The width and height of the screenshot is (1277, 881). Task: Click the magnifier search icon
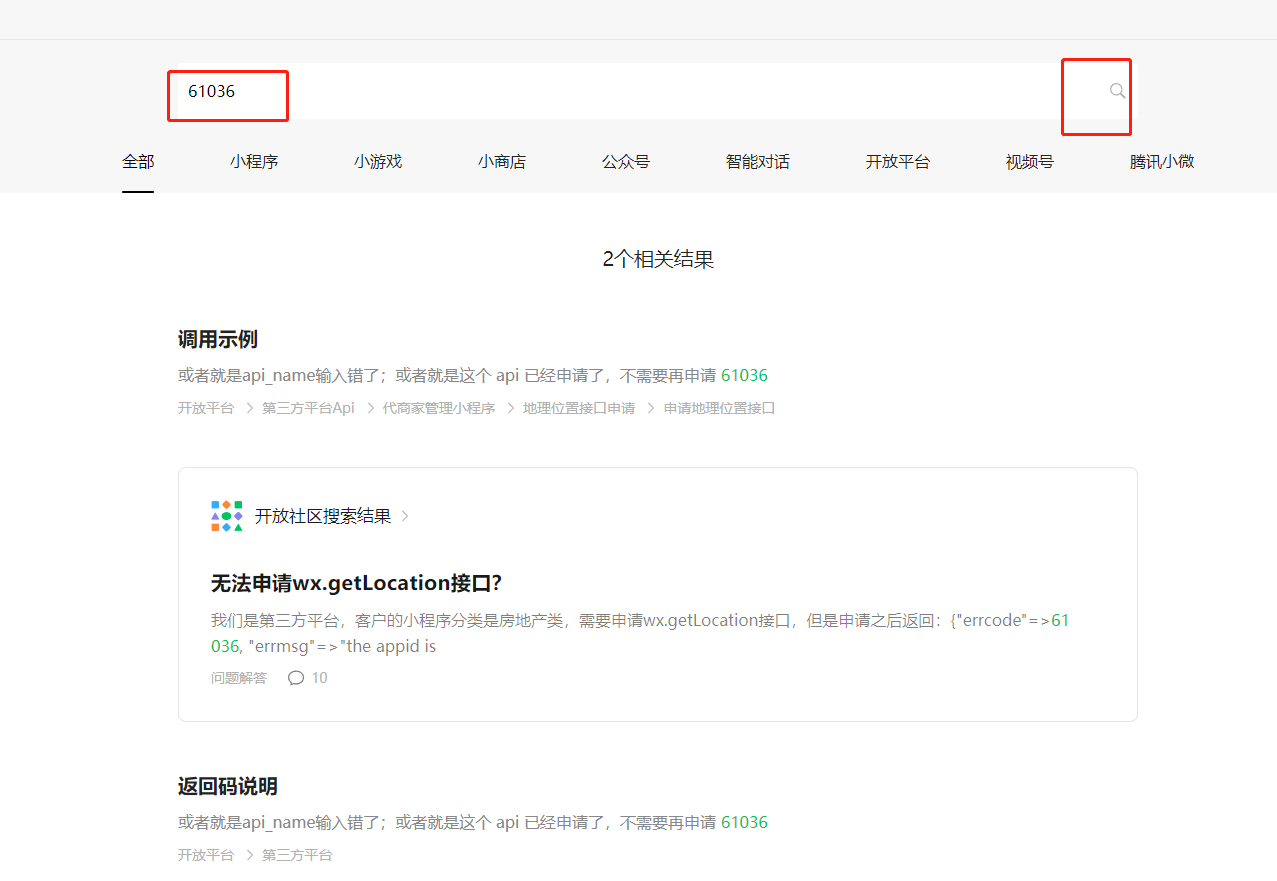pos(1117,91)
